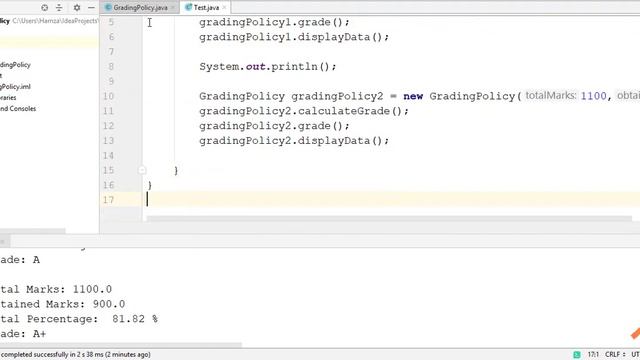Click the green status bar widget icon
Viewport: 640px width, 360px height.
coord(577,354)
